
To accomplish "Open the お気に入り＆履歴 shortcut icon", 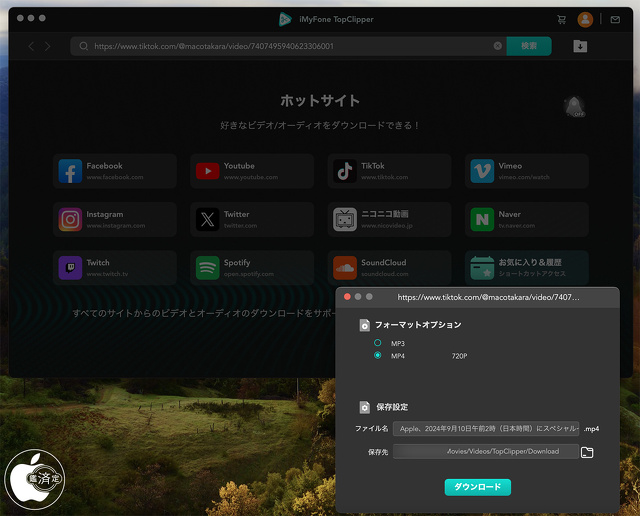I will pyautogui.click(x=482, y=268).
